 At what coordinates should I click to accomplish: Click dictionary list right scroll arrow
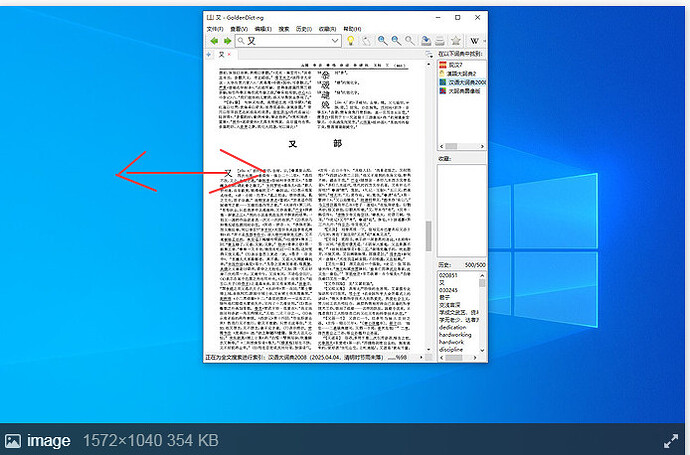[x=482, y=146]
